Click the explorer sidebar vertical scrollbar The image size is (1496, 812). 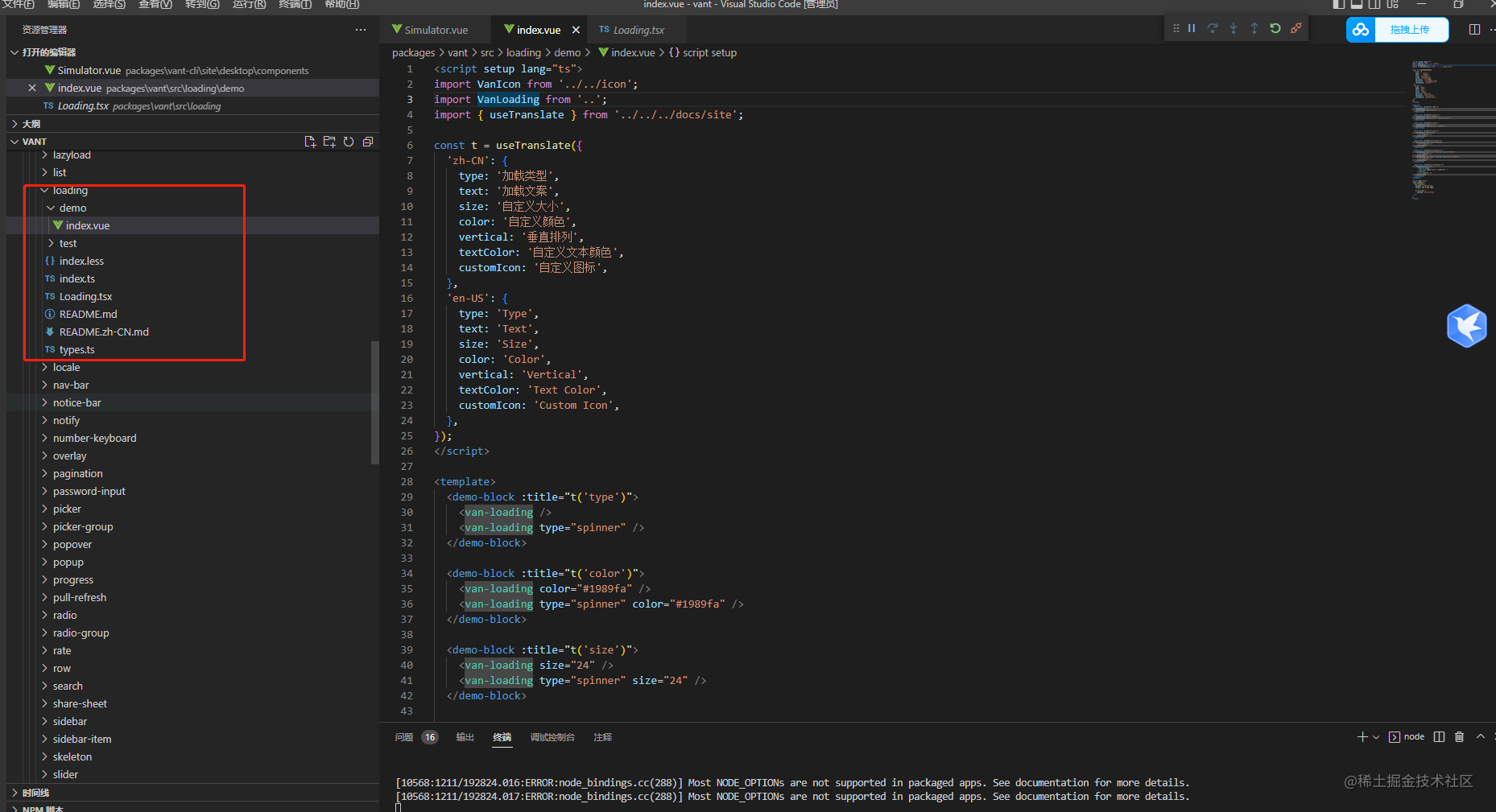point(374,402)
